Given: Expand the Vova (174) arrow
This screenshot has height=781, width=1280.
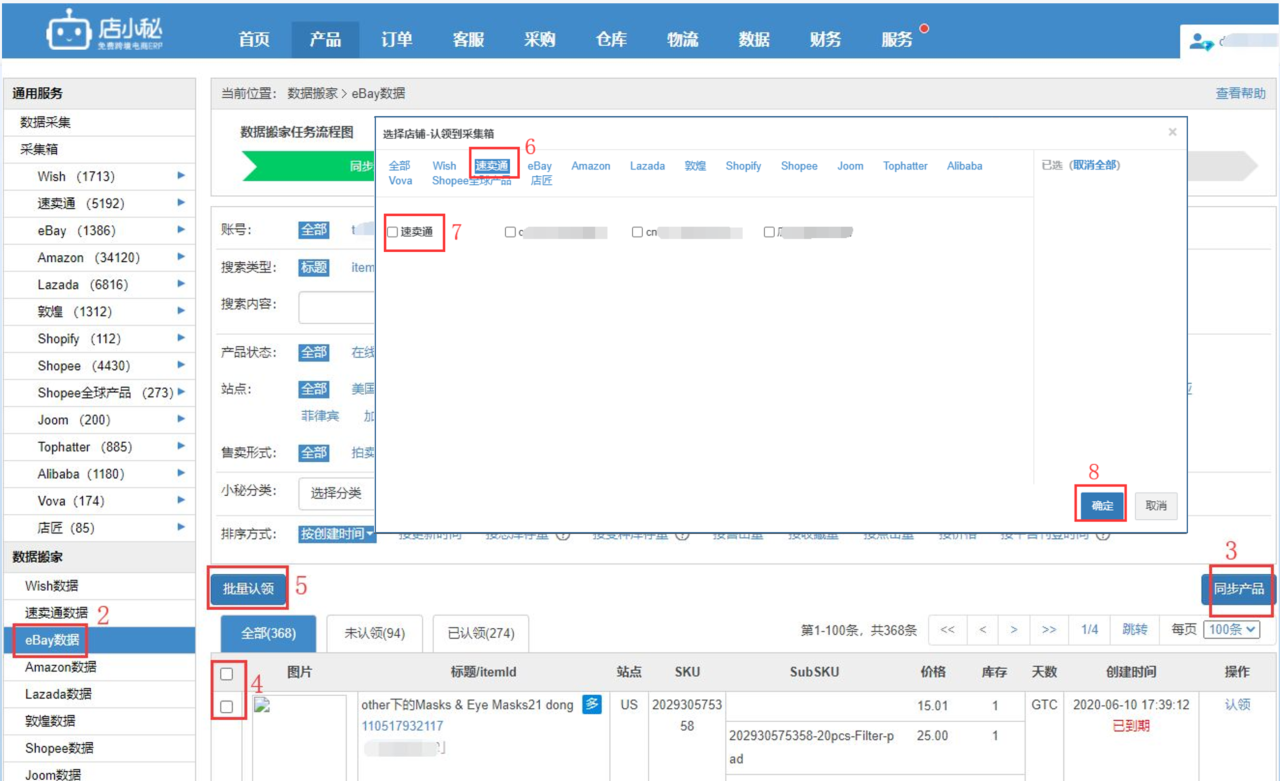Looking at the screenshot, I should pos(181,500).
